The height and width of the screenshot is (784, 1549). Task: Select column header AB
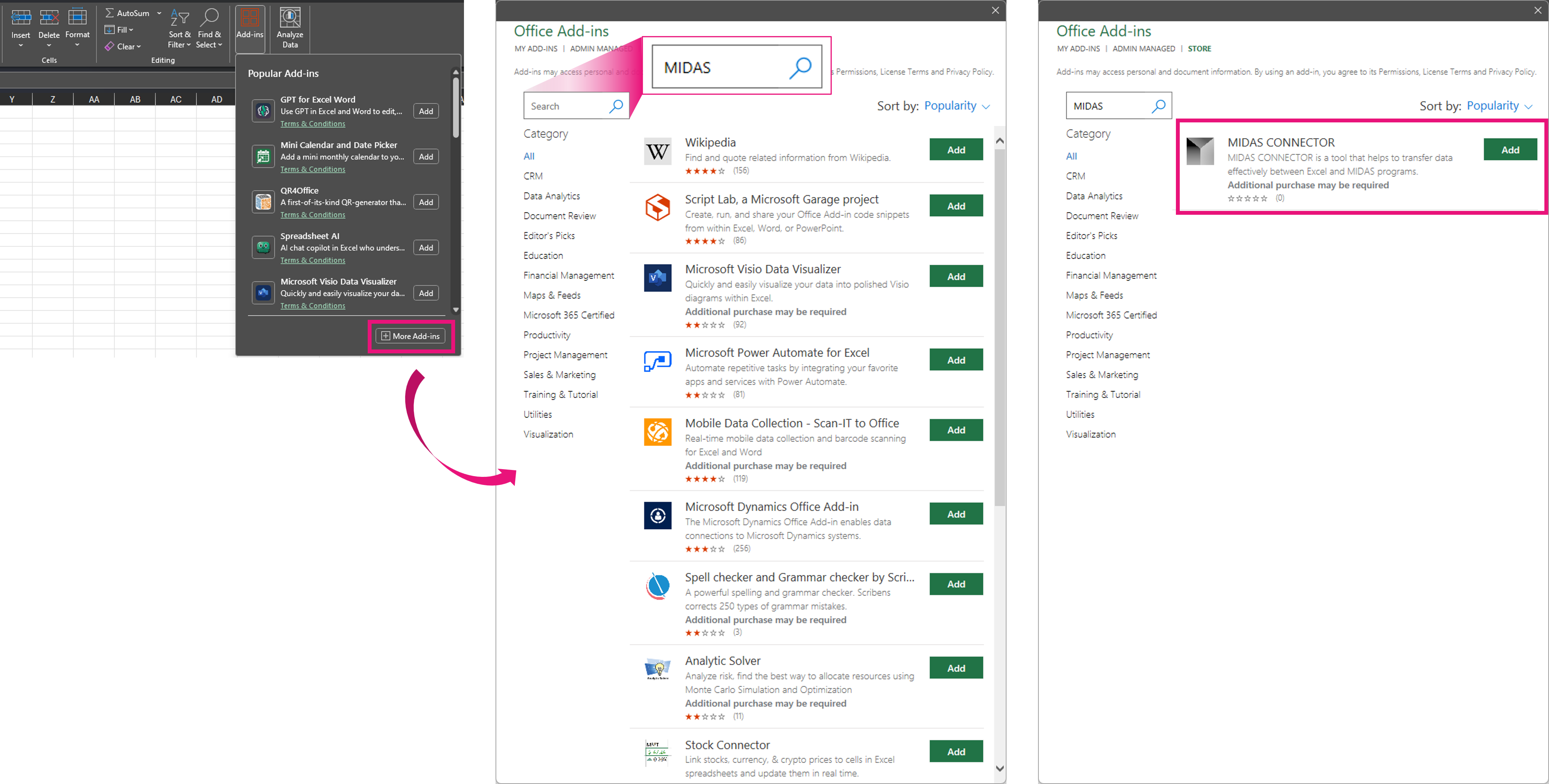[135, 99]
